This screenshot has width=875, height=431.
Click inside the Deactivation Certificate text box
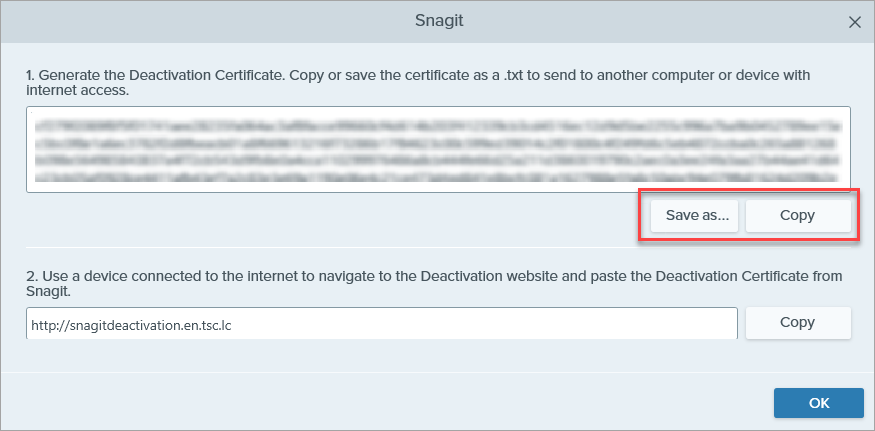(438, 149)
